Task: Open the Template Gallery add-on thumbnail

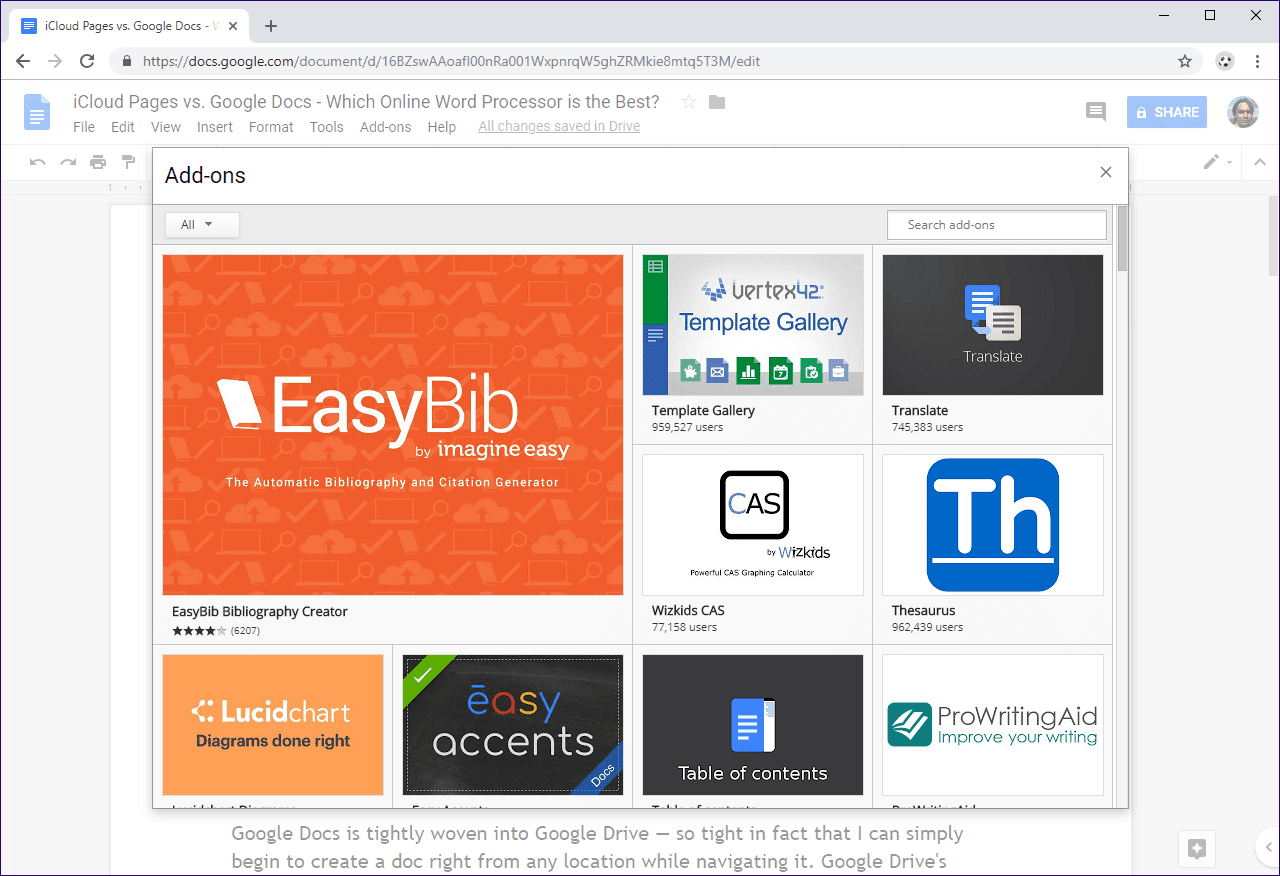Action: [x=753, y=325]
